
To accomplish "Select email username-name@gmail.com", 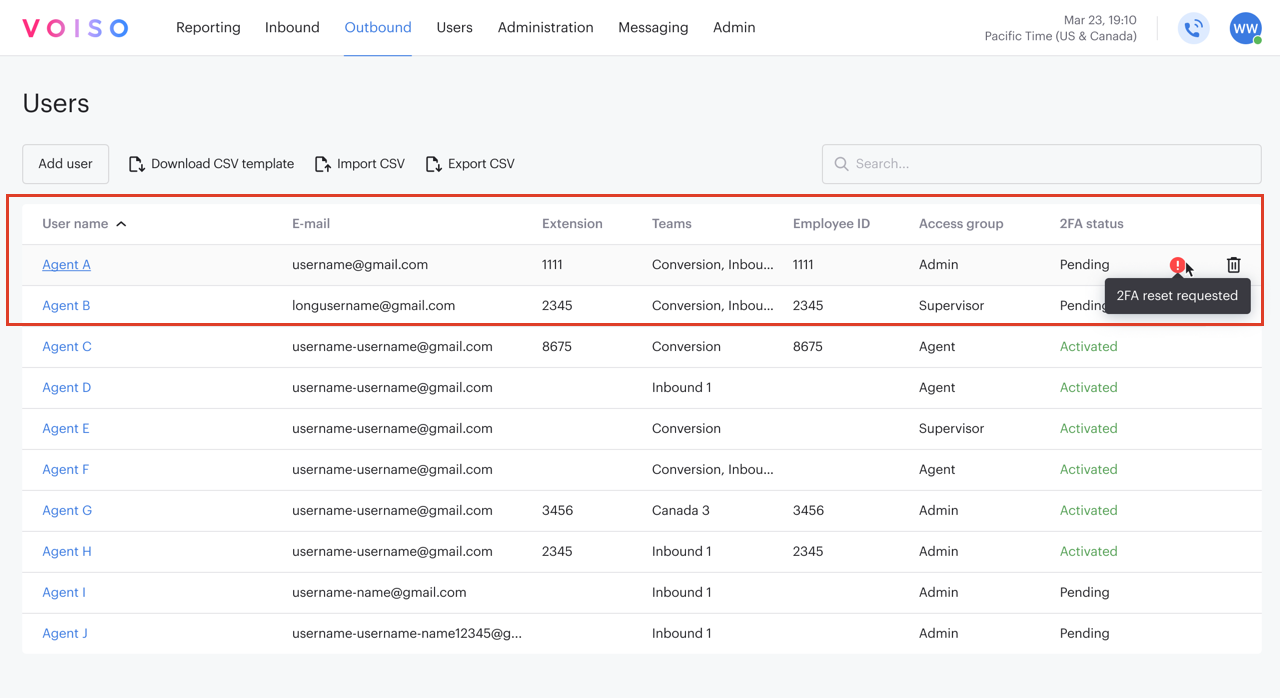I will (379, 593).
